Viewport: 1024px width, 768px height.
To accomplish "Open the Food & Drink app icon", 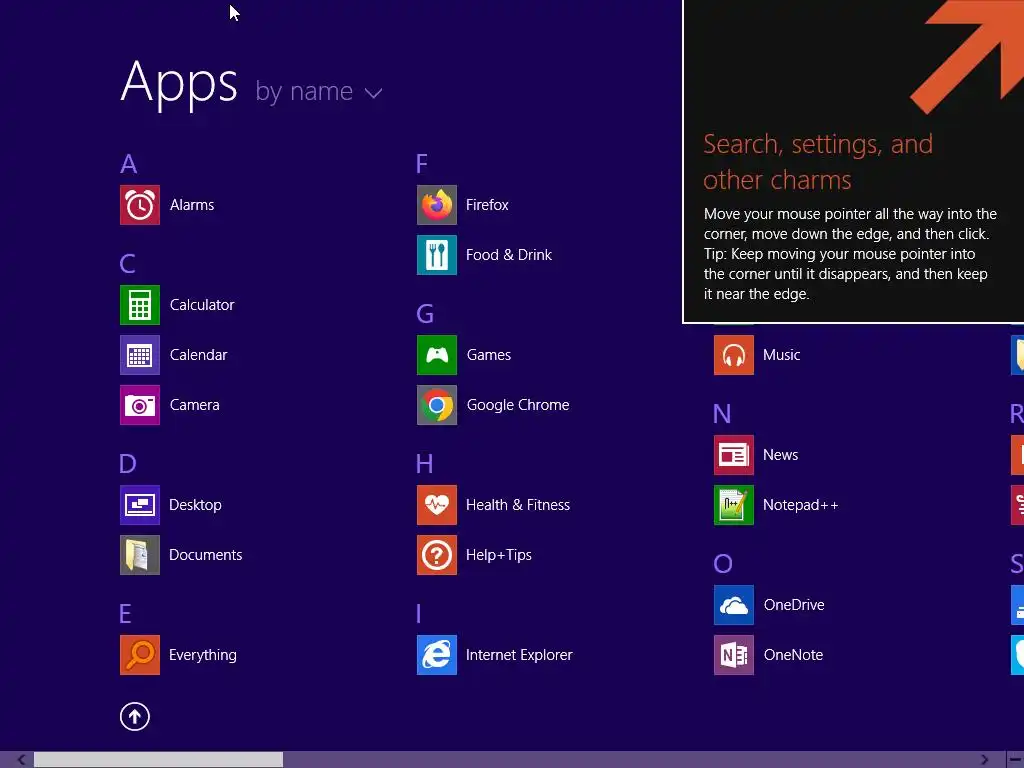I will coord(437,255).
